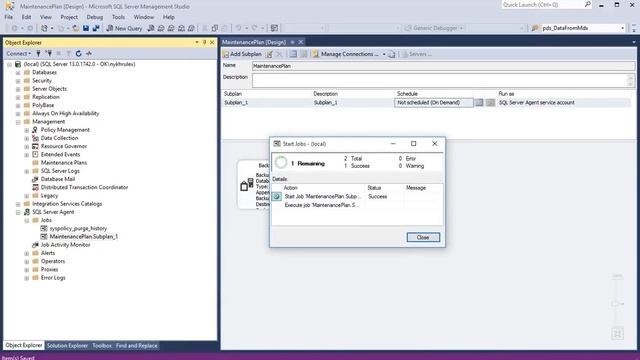Click the remove schedule icon in Subplan_1 row
Viewport: 640px width, 360px height.
(x=490, y=102)
